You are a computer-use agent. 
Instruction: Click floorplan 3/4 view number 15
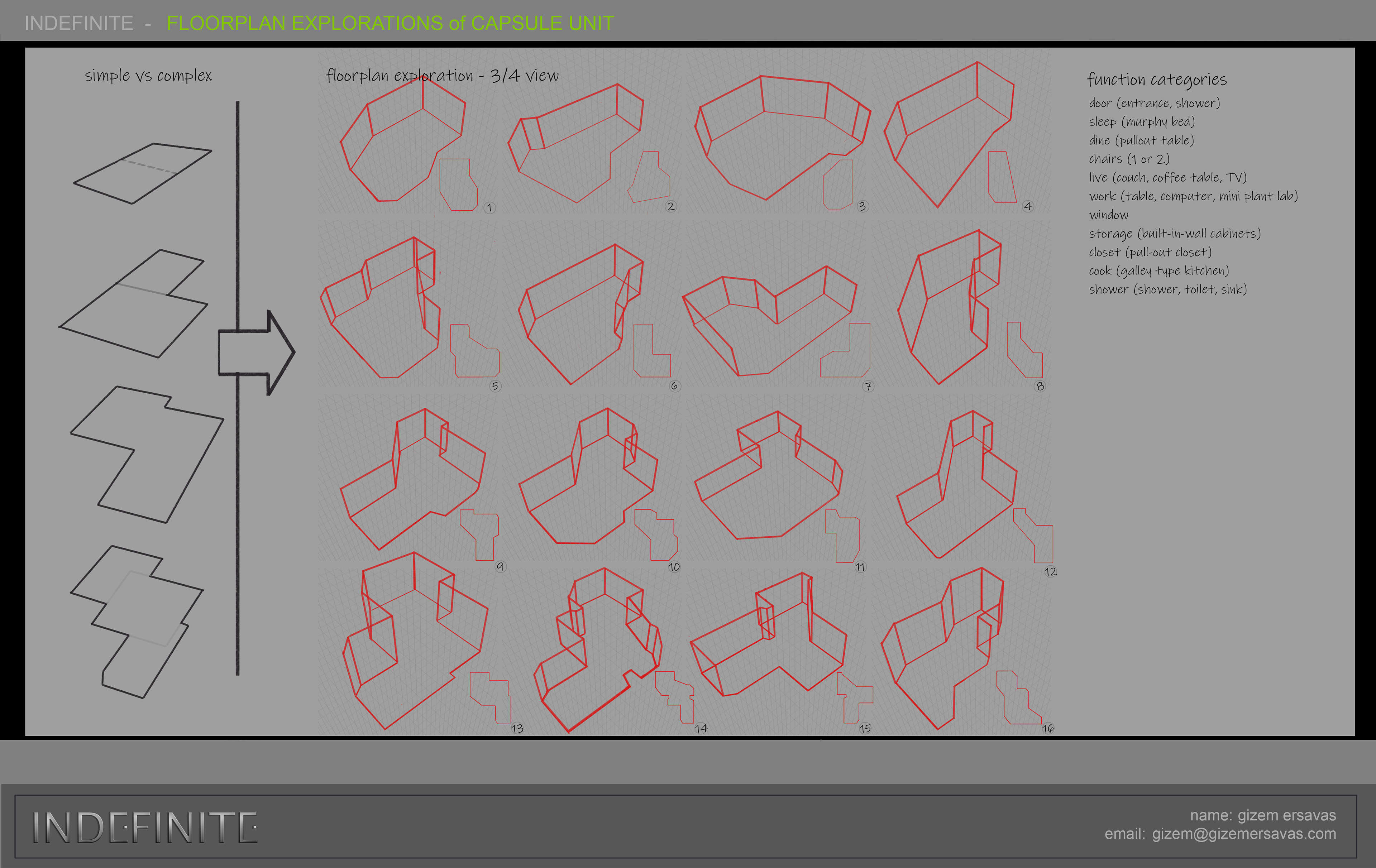point(769,634)
